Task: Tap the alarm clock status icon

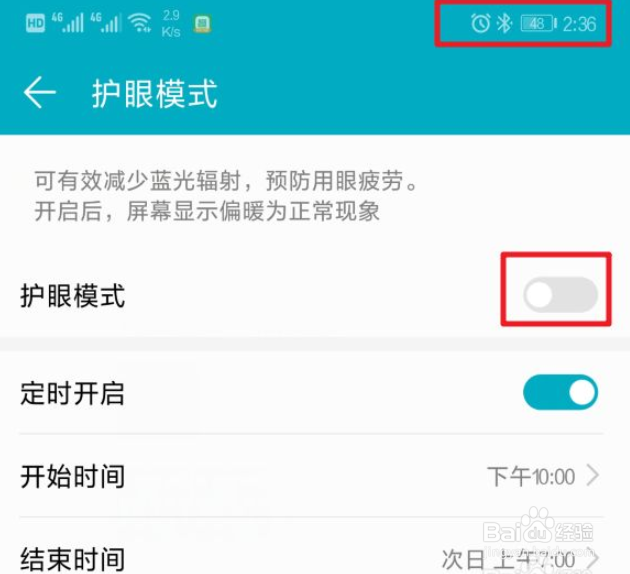Action: [x=480, y=23]
